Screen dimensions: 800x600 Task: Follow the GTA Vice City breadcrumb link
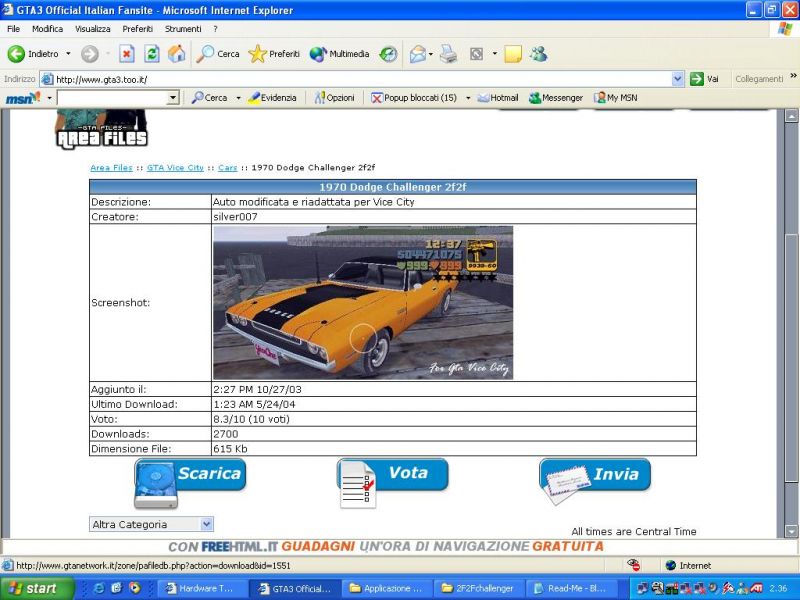(175, 167)
